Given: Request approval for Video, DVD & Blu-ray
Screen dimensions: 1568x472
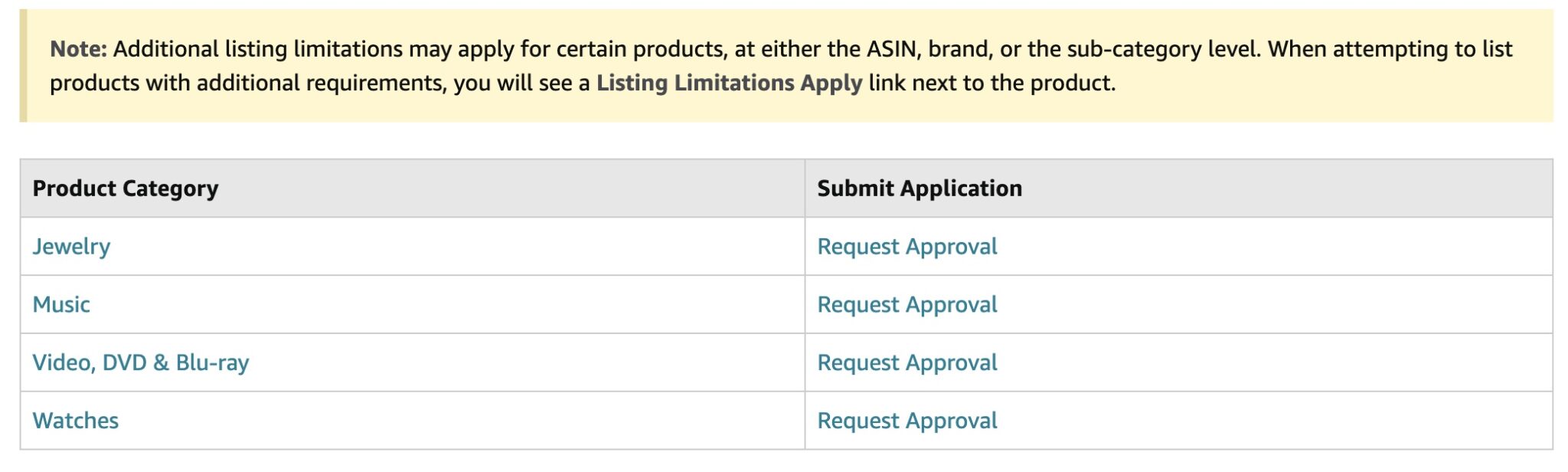Looking at the screenshot, I should tap(907, 362).
